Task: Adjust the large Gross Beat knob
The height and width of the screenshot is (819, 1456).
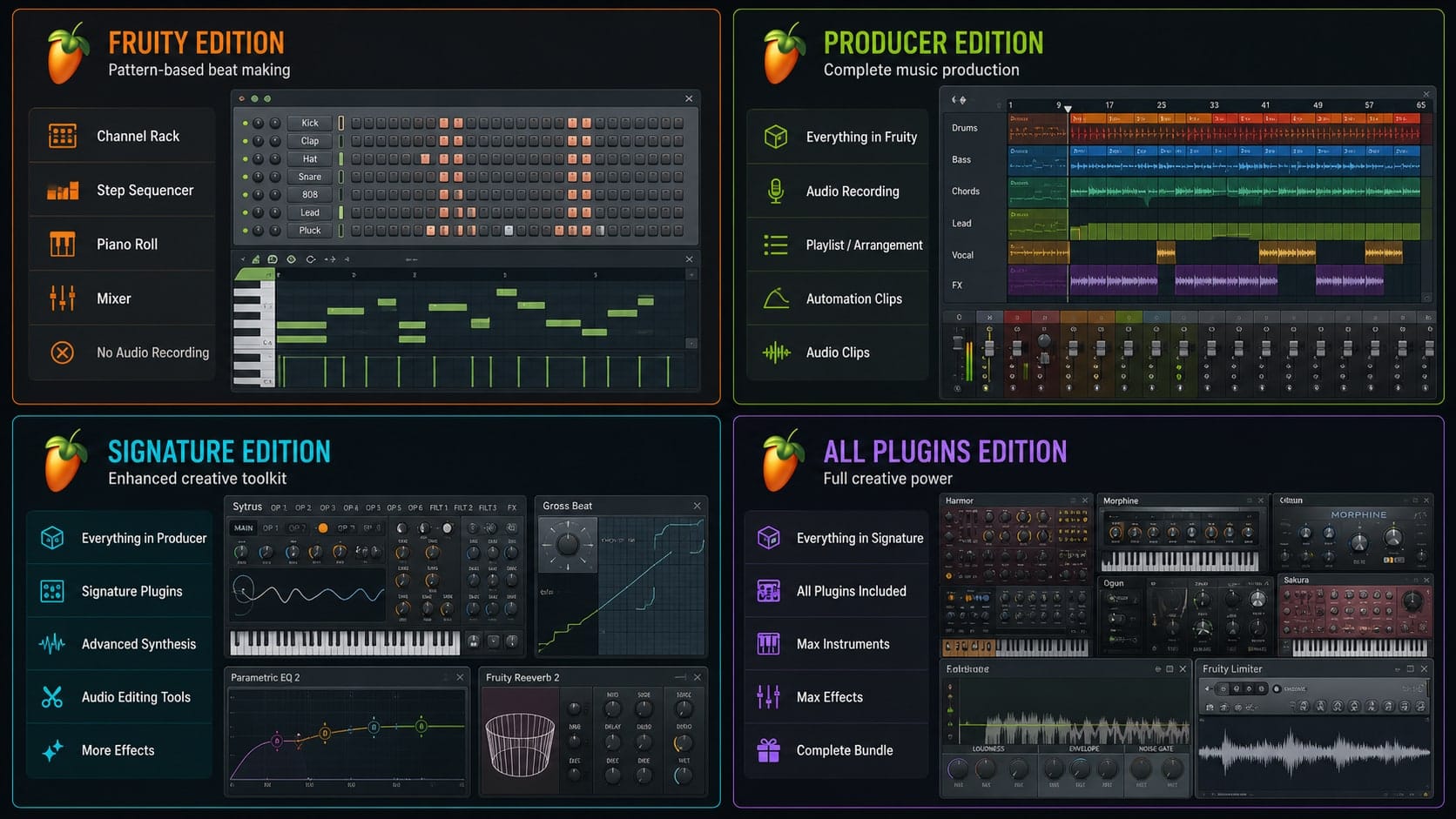Action: (567, 545)
